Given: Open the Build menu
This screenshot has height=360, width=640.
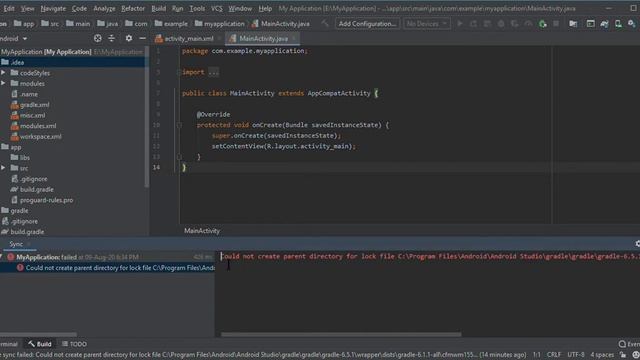Looking at the screenshot, I should click(x=158, y=8).
